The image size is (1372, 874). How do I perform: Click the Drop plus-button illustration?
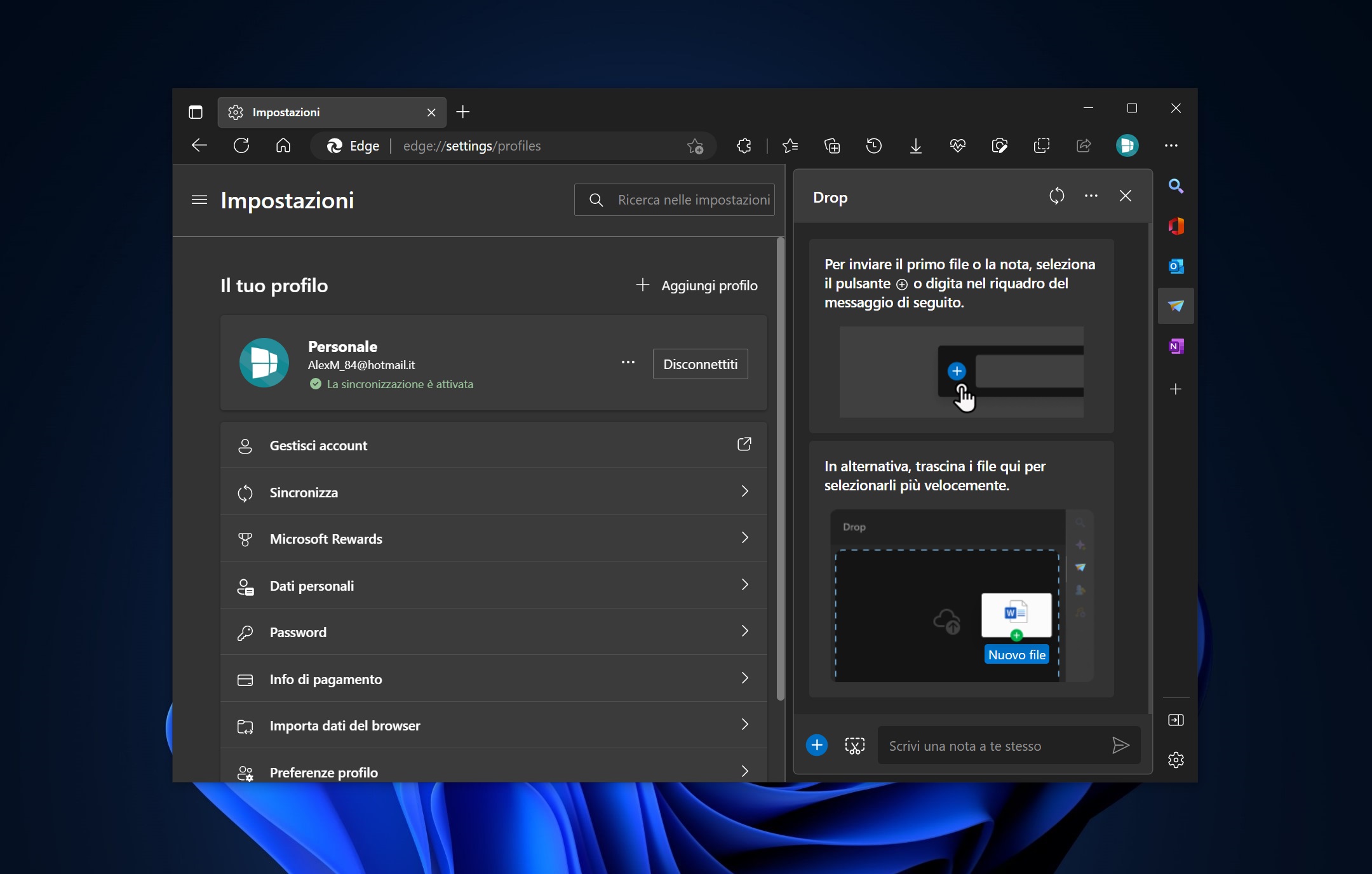(962, 372)
